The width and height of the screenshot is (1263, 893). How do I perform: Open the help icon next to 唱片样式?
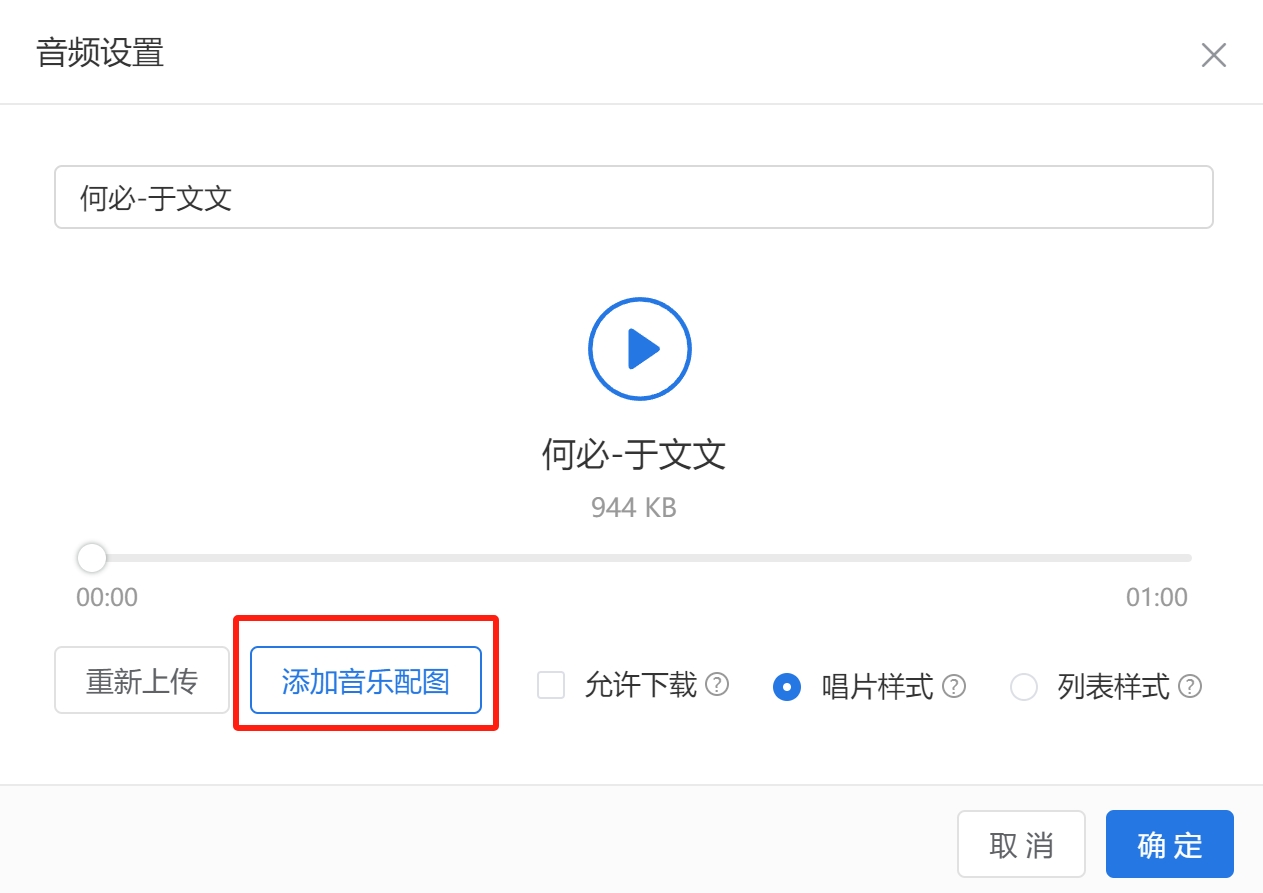(x=954, y=687)
